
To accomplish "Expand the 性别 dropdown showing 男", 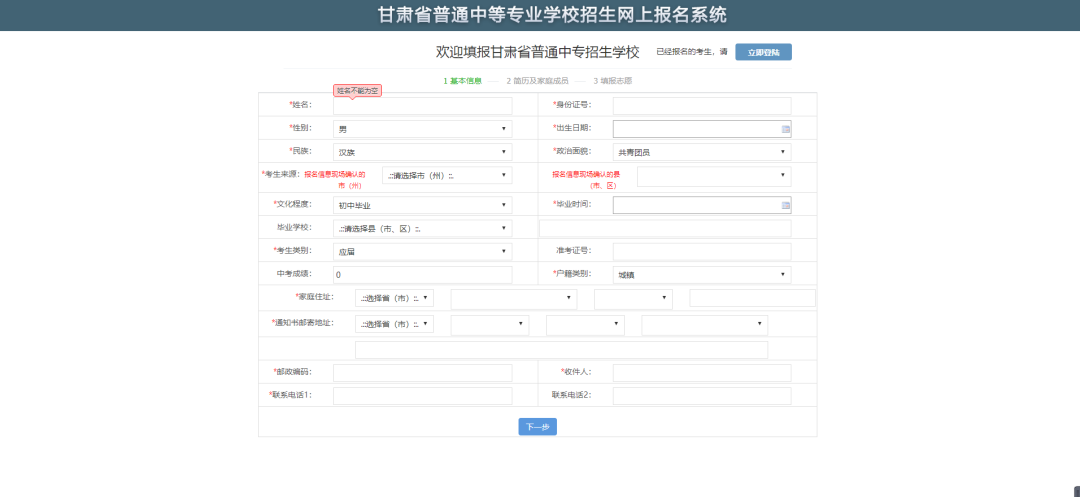I will 422,129.
